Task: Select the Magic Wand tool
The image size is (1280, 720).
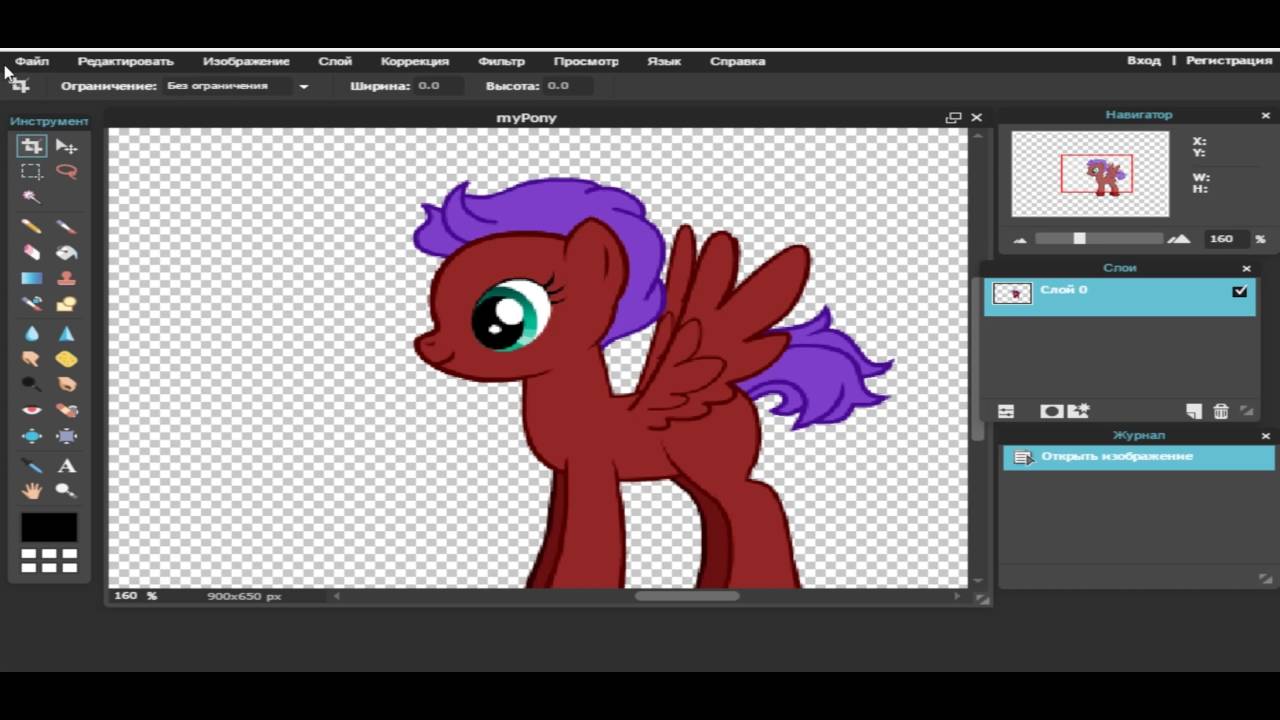Action: pyautogui.click(x=32, y=197)
